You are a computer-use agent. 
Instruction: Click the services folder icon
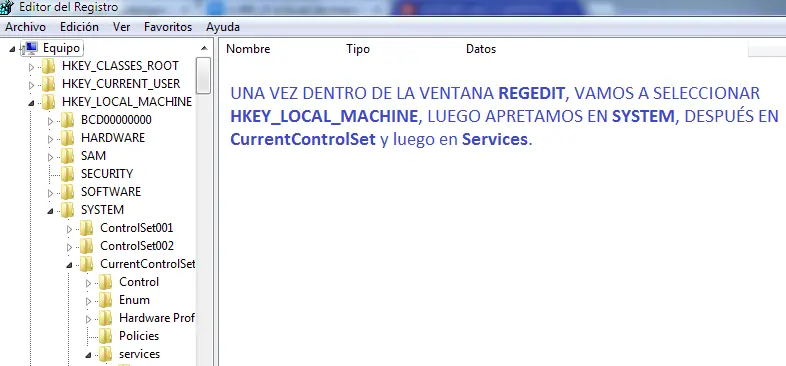[x=106, y=354]
